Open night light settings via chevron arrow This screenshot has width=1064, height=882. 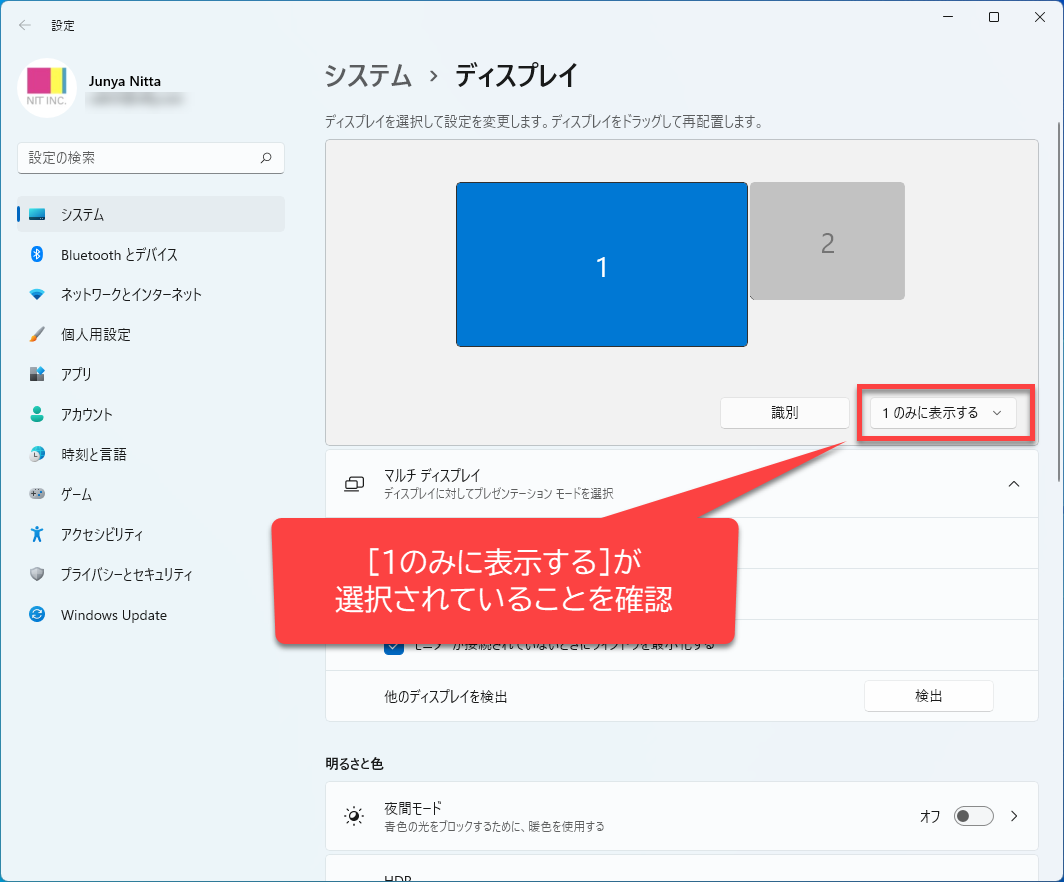tap(1014, 816)
